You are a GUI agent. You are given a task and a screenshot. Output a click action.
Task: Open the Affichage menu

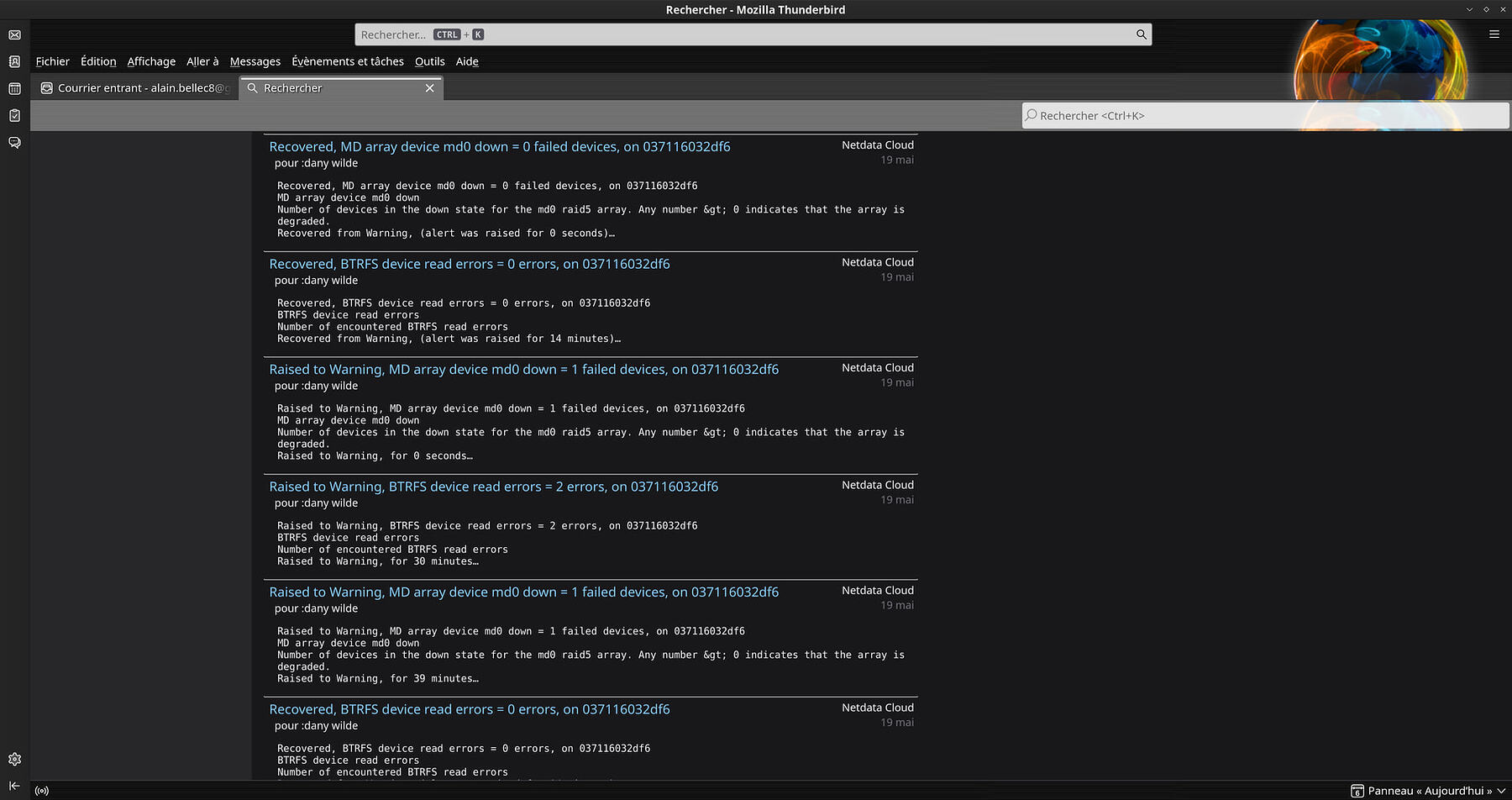(x=151, y=61)
